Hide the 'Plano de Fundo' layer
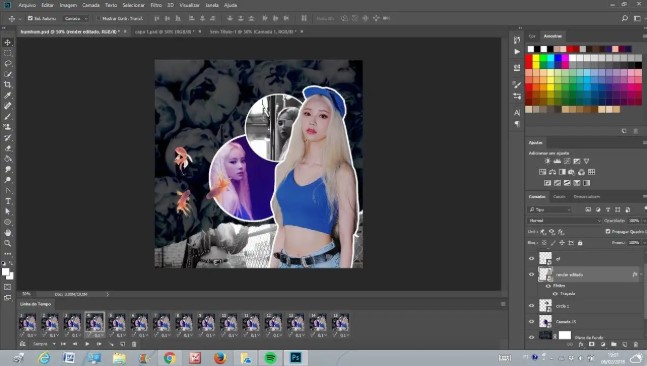The image size is (647, 366). coord(531,337)
